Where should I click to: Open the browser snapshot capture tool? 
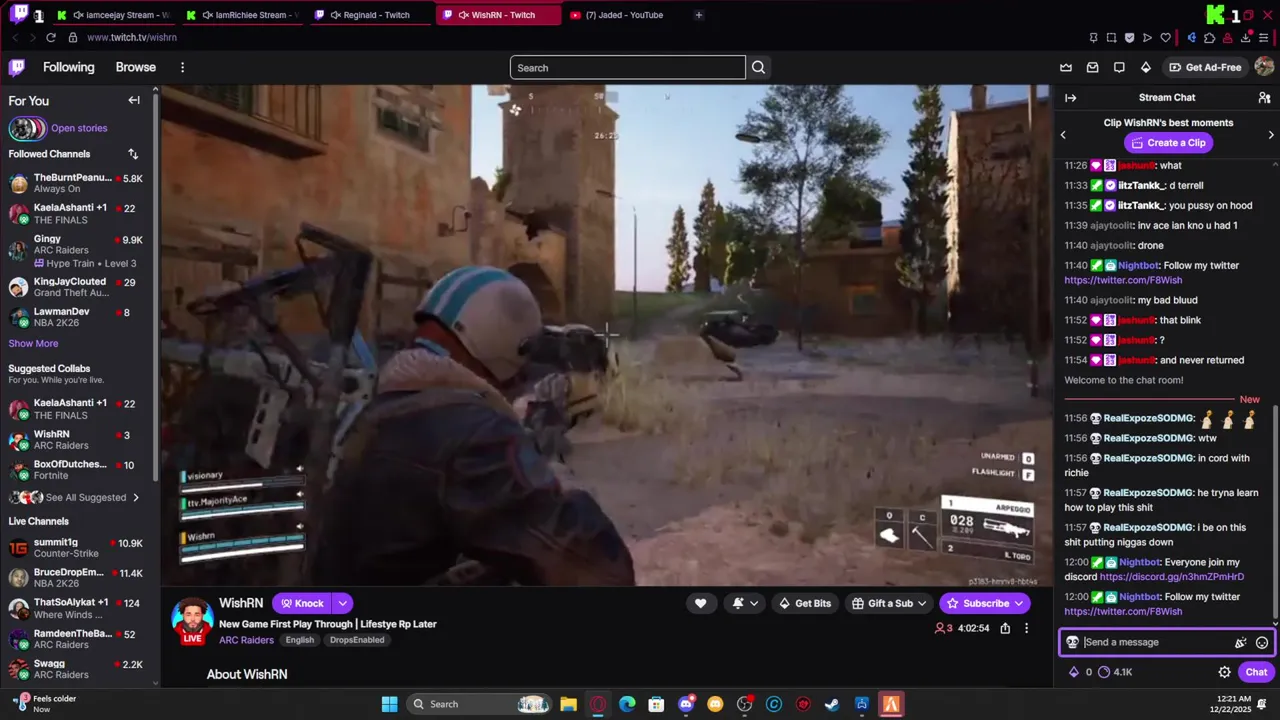click(1111, 37)
